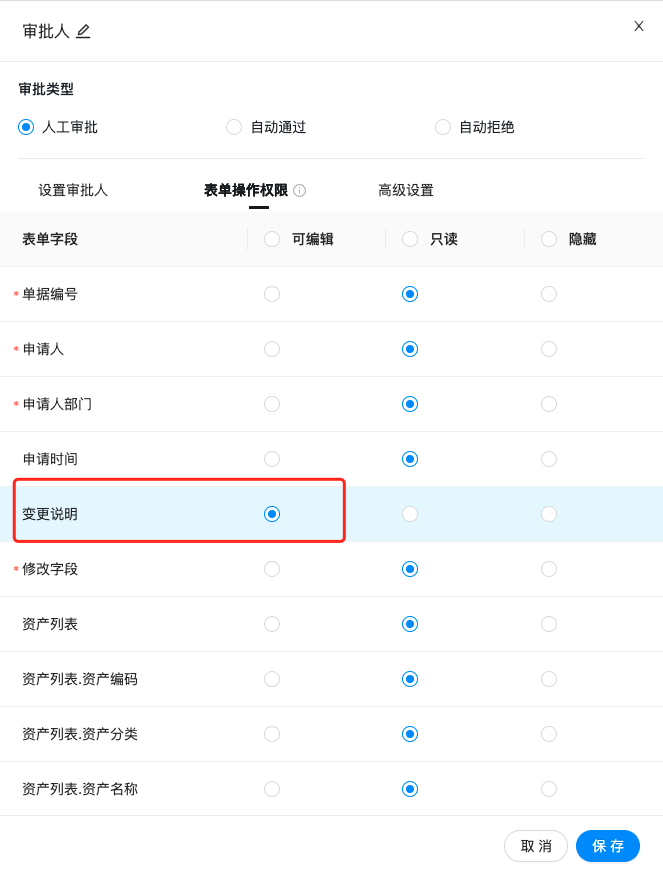Select the 自动拒绝 approval type
The width and height of the screenshot is (663, 873).
click(x=443, y=127)
